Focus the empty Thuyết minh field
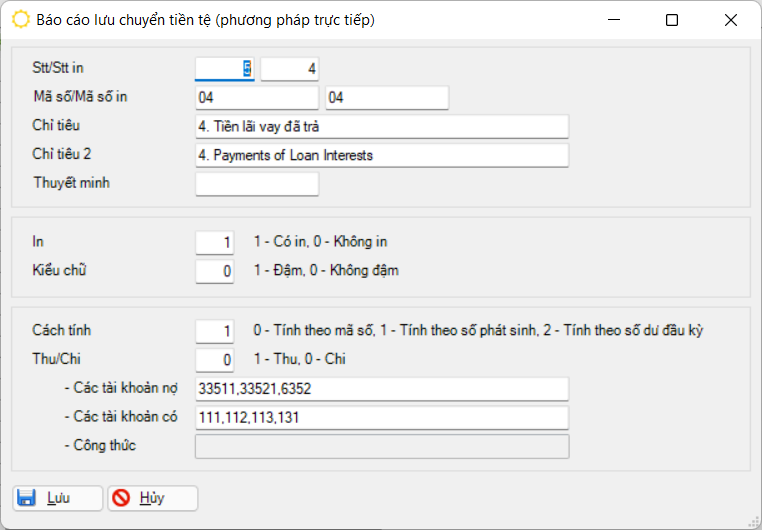Screen dimensions: 762x530 pyautogui.click(x=257, y=184)
